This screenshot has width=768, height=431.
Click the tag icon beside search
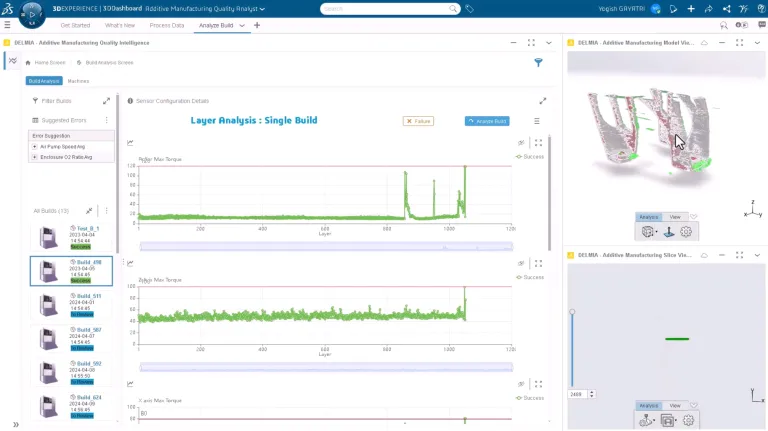469,9
